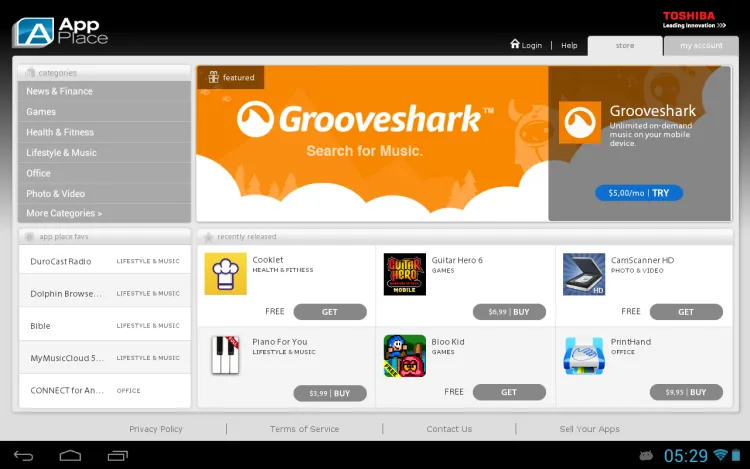Open the Sell Your Apps link
The height and width of the screenshot is (469, 750).
589,429
